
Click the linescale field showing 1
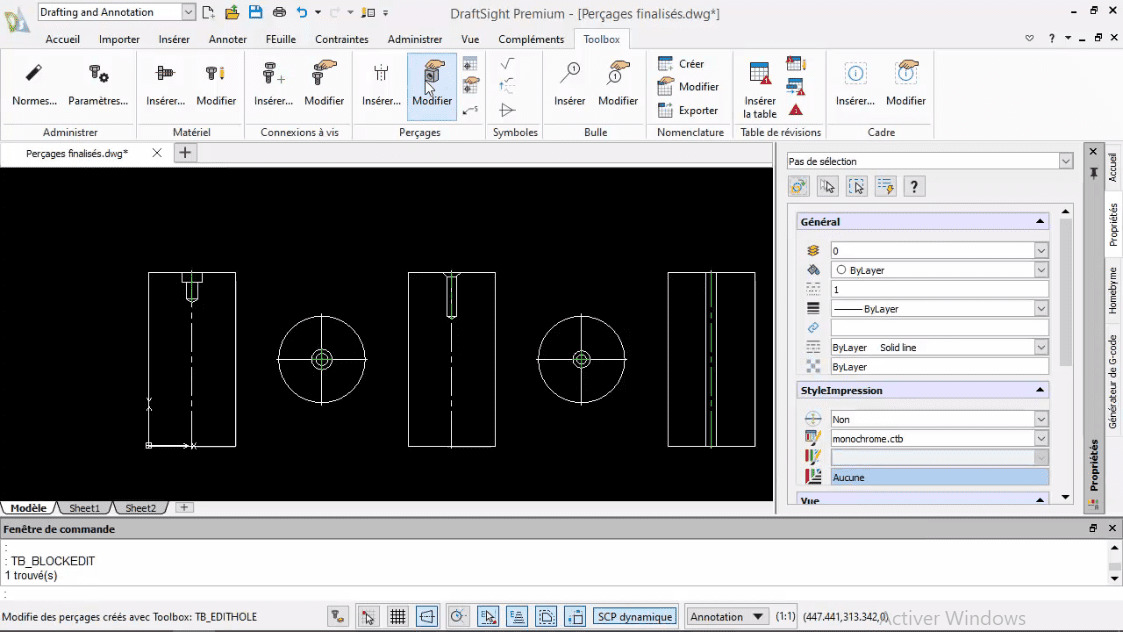click(939, 289)
